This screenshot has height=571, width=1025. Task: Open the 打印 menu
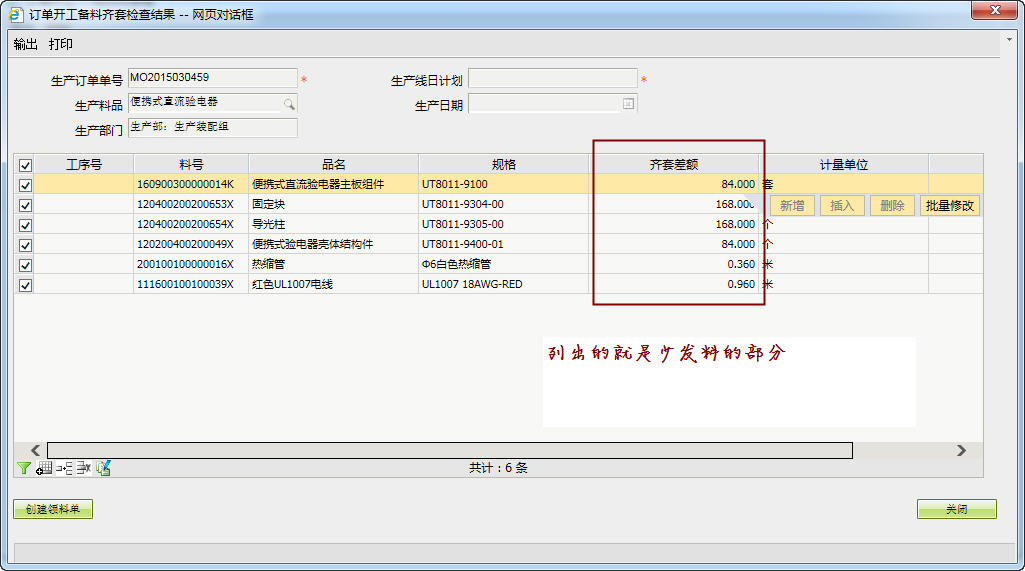point(60,44)
